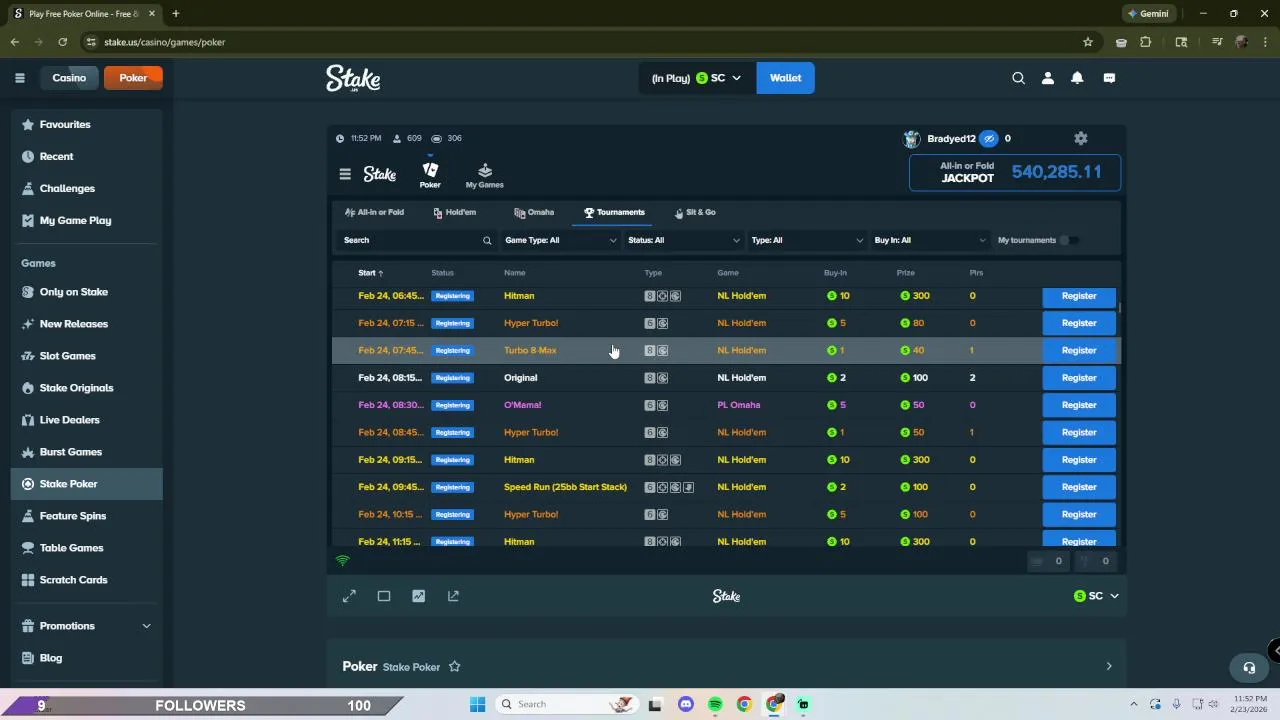This screenshot has width=1280, height=720.
Task: Open support headset icon
Action: pyautogui.click(x=1249, y=667)
